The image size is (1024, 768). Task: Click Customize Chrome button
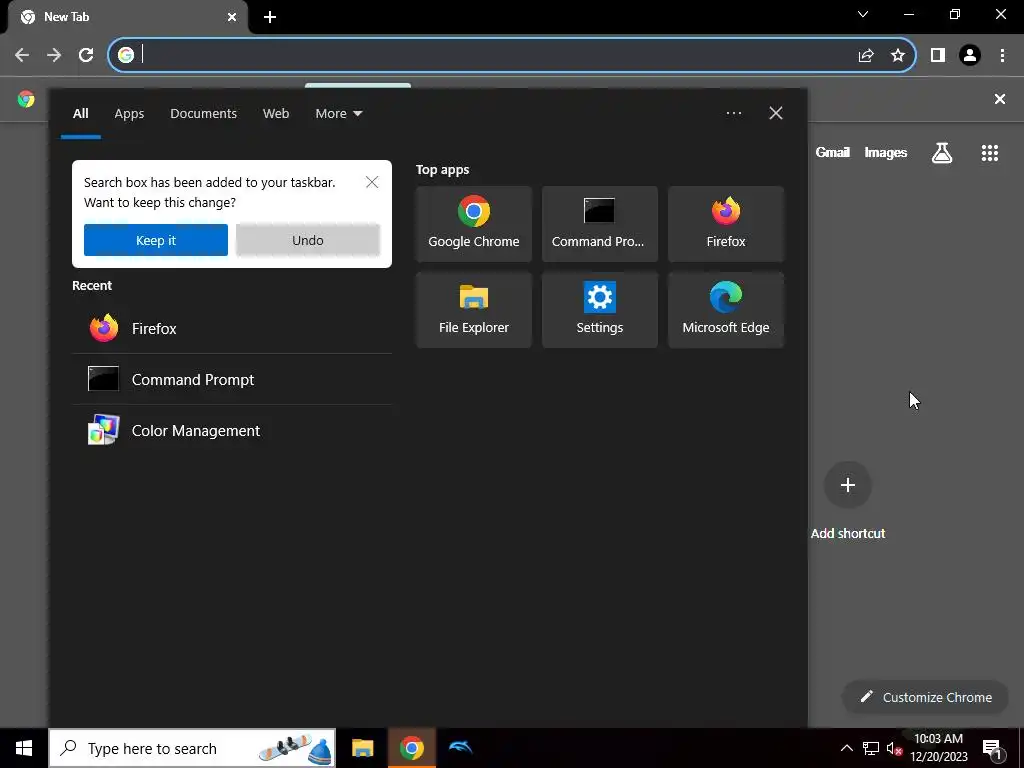(x=926, y=697)
